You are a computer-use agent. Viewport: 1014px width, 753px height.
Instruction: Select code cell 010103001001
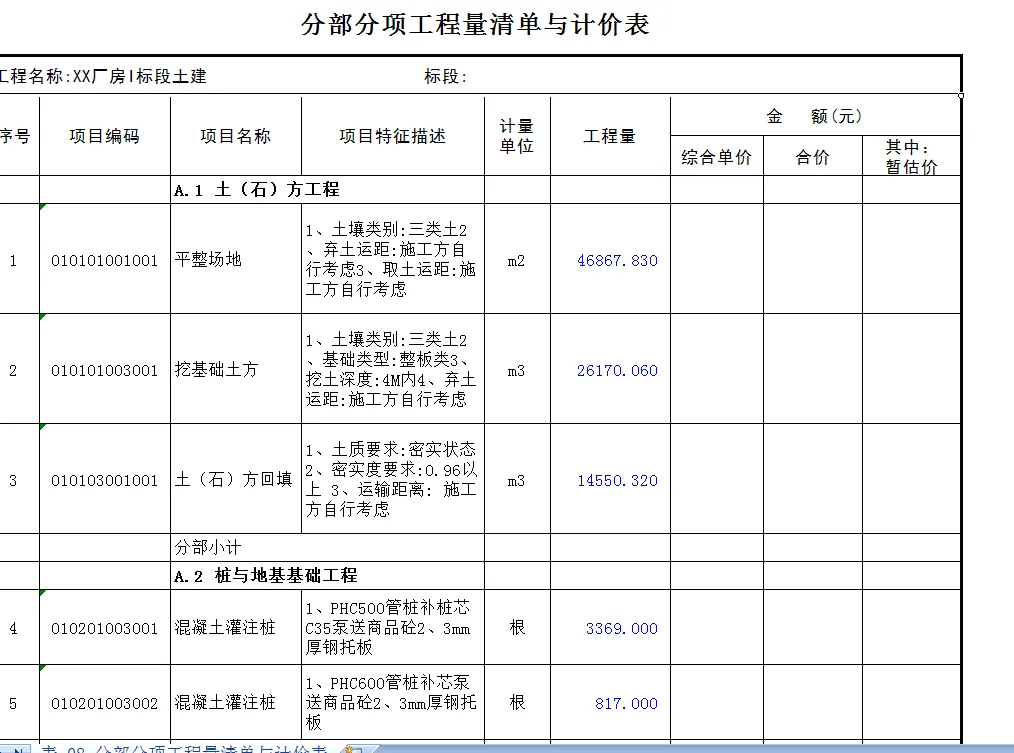tap(105, 480)
